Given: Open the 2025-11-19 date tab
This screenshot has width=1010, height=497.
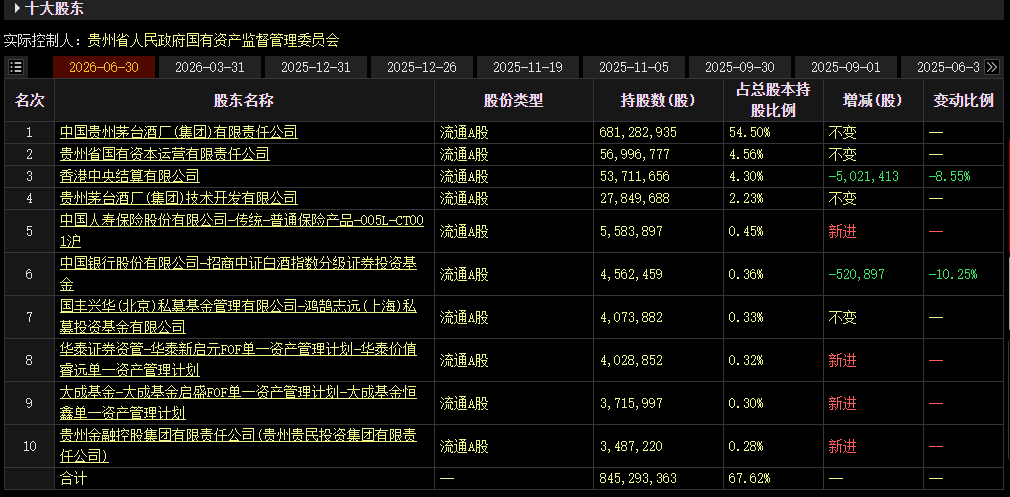Looking at the screenshot, I should 528,67.
